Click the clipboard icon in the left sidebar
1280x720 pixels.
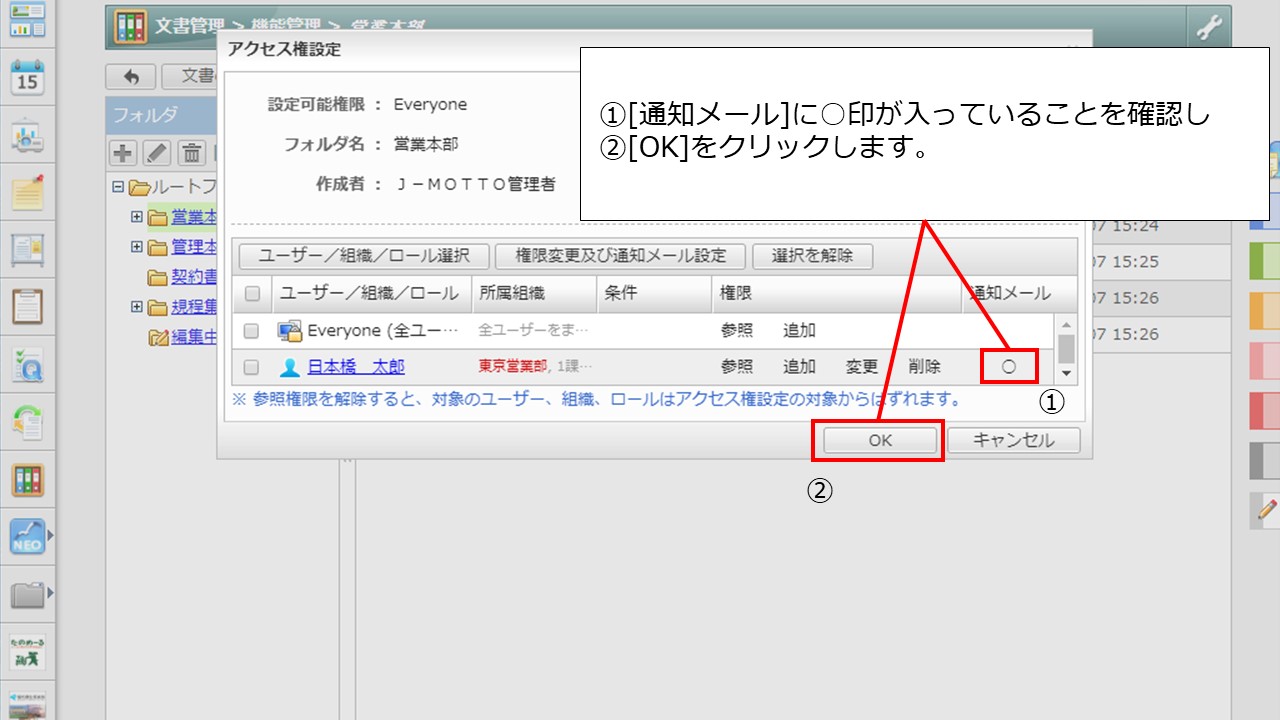27,307
